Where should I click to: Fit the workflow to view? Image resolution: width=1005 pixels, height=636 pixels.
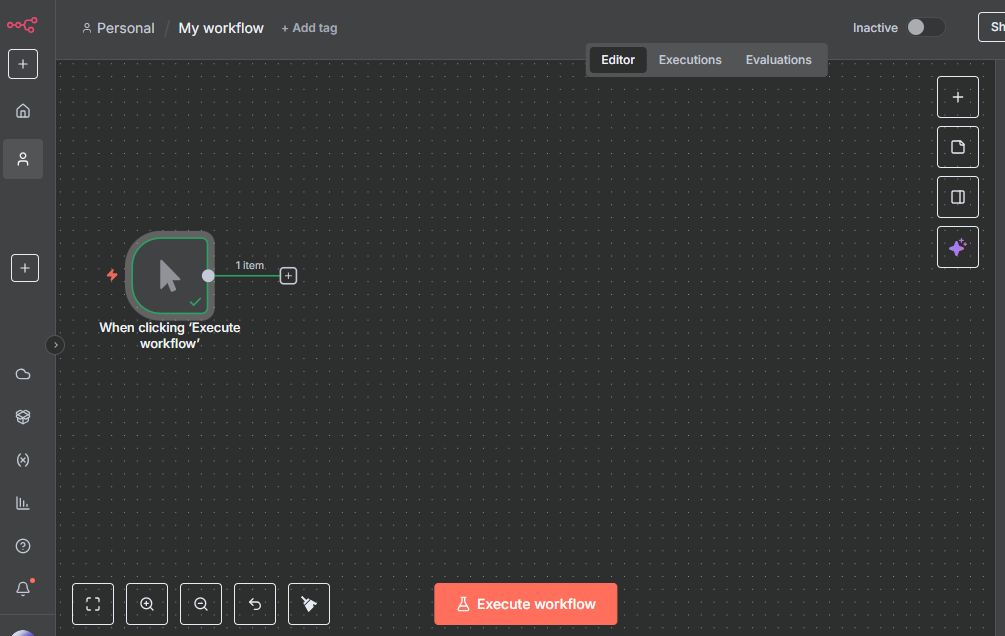point(93,604)
